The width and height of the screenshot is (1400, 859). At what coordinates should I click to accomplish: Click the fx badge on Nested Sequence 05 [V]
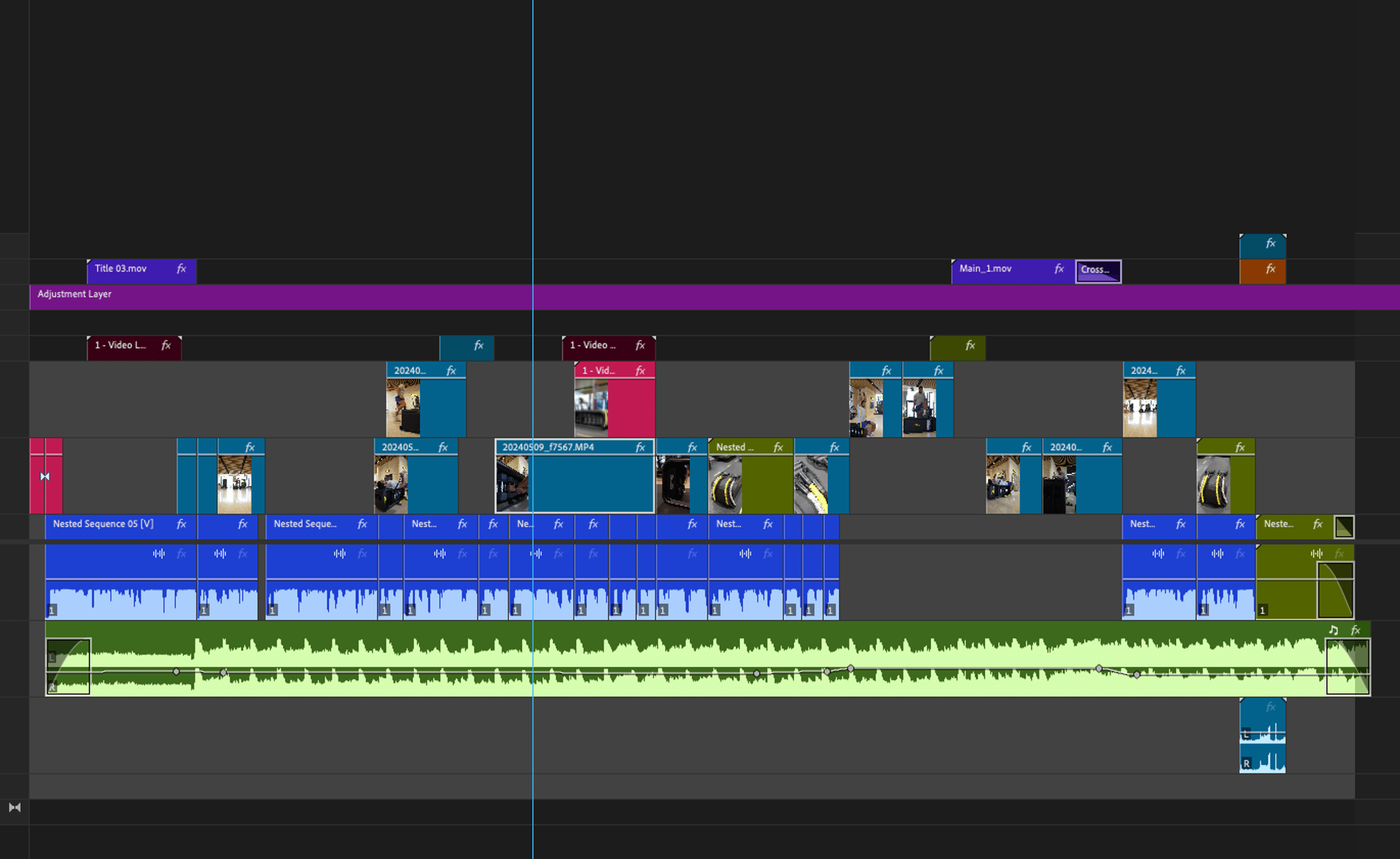[x=182, y=524]
